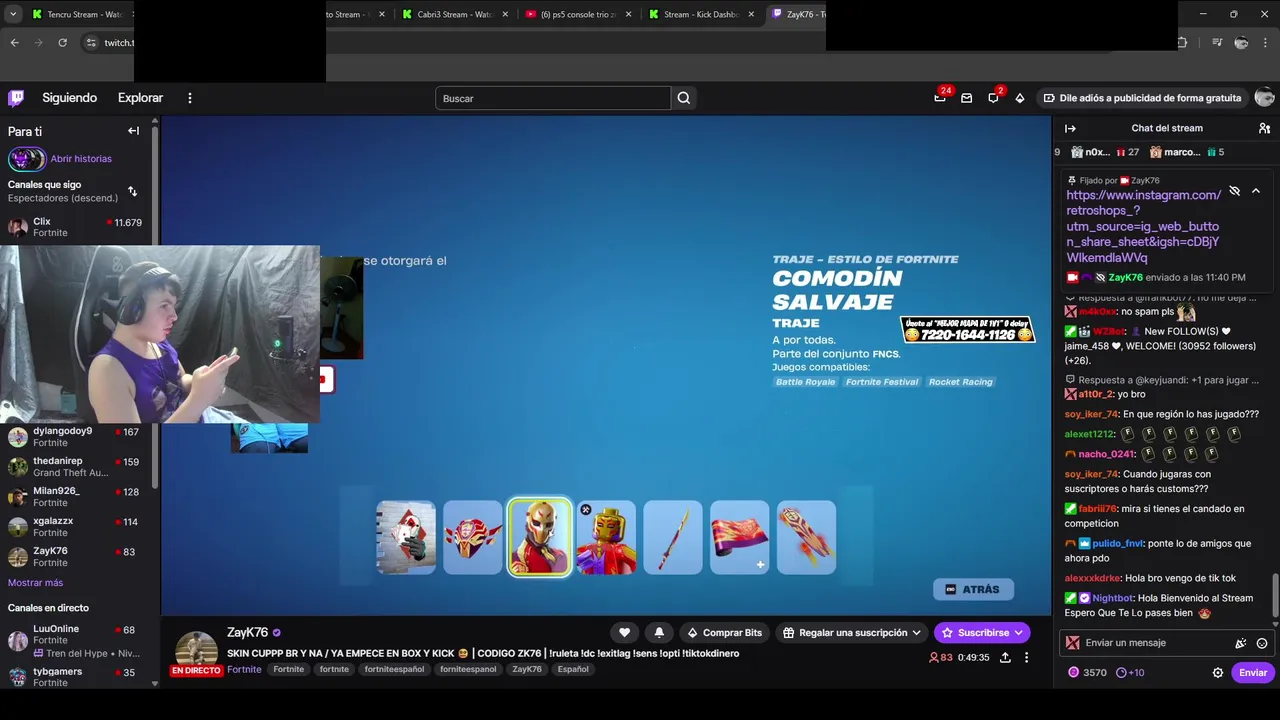Click Nightbot username in chat
1280x720 pixels.
[1113, 598]
